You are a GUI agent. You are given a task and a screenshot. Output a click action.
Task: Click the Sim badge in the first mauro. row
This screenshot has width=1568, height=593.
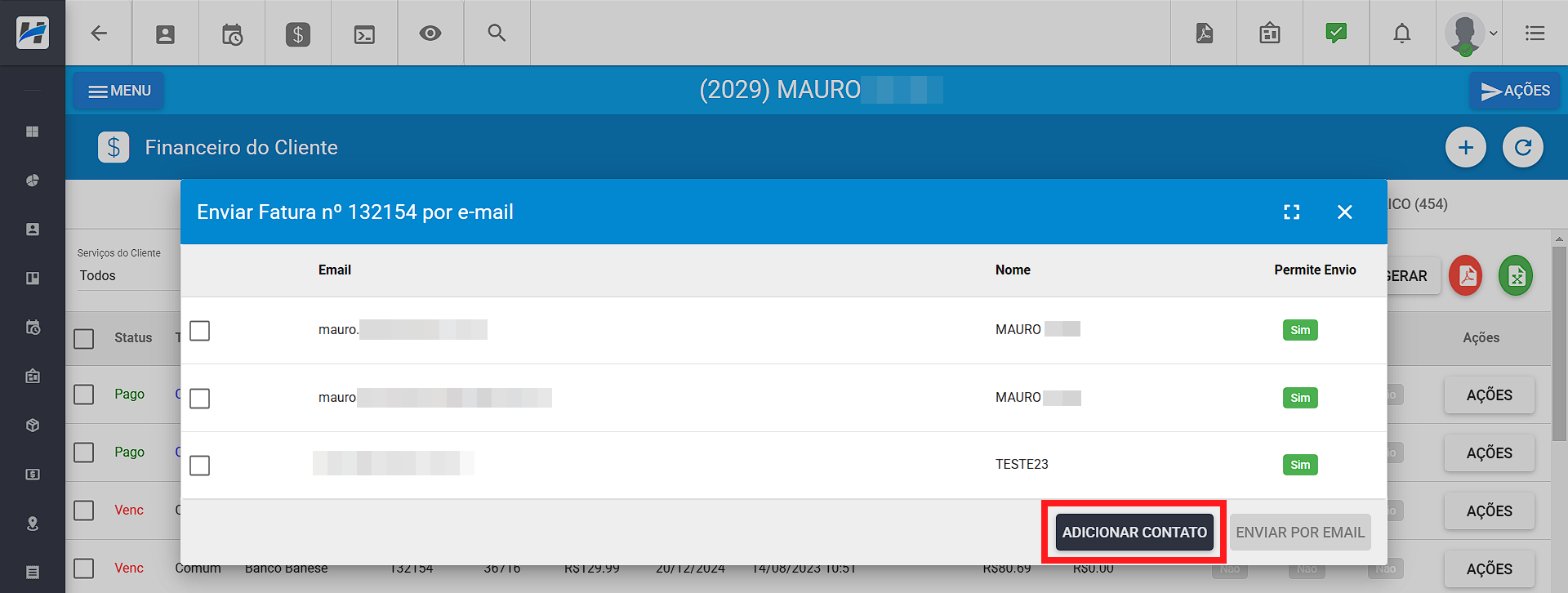point(1300,330)
